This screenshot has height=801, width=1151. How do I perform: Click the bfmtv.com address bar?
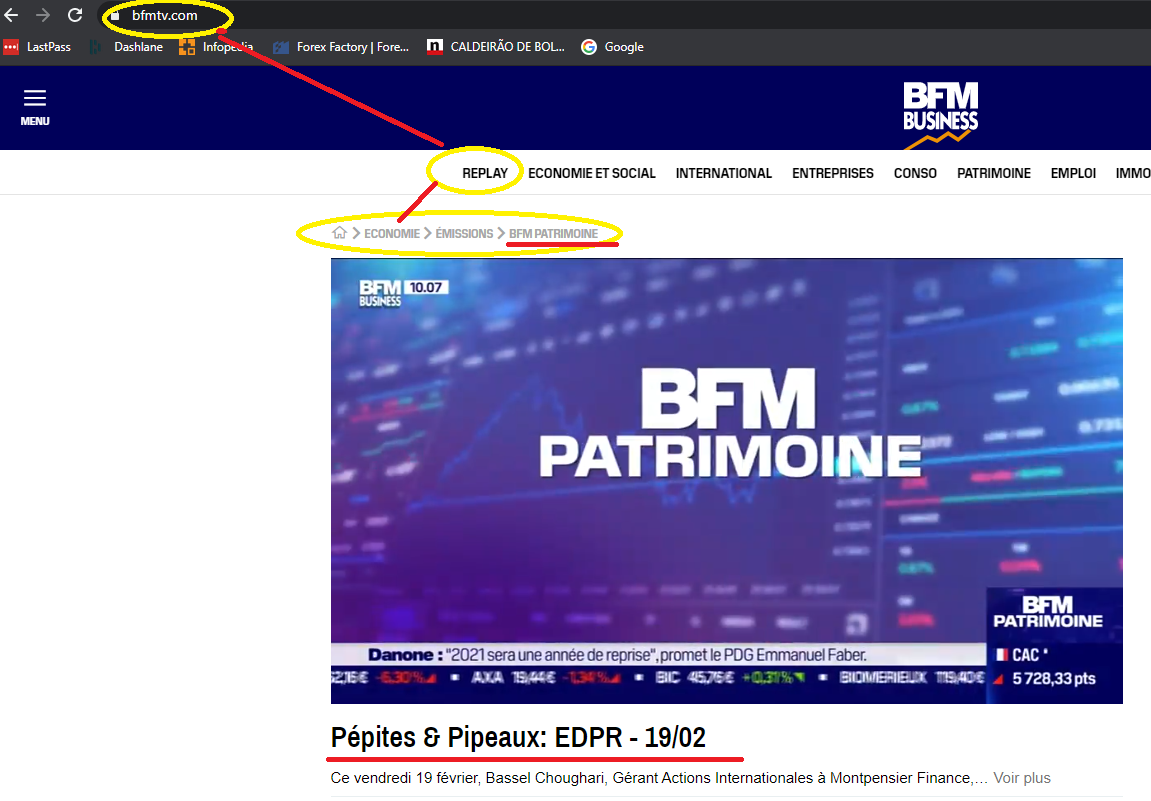click(x=164, y=15)
